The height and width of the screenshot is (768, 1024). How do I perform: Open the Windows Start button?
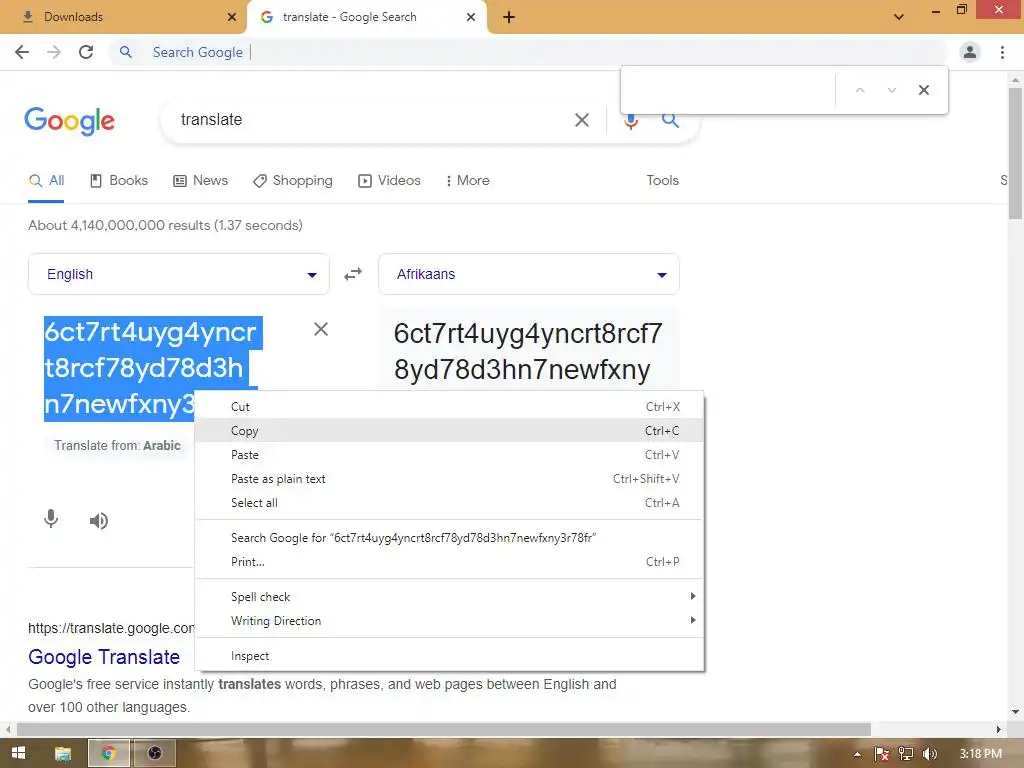coord(18,753)
